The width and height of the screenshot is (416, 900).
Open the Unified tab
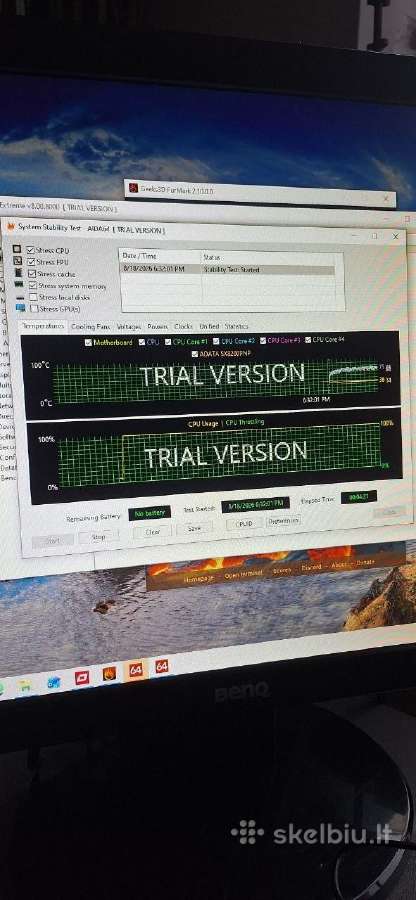pos(209,326)
